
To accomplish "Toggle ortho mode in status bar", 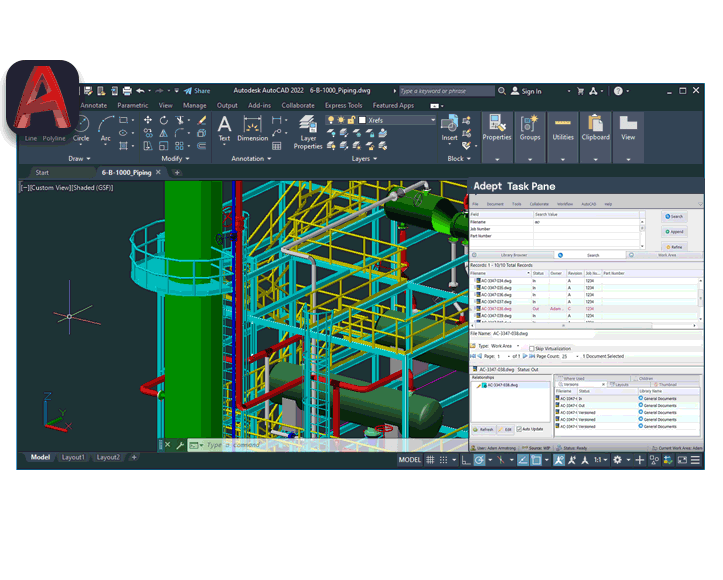I will 466,460.
